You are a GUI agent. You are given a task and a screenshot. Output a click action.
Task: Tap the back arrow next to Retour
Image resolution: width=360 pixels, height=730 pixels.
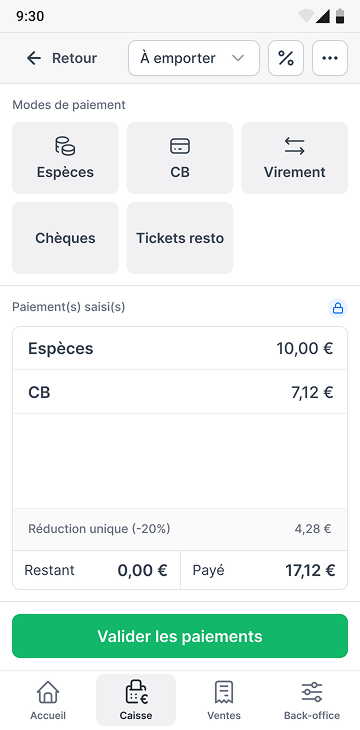[34, 58]
